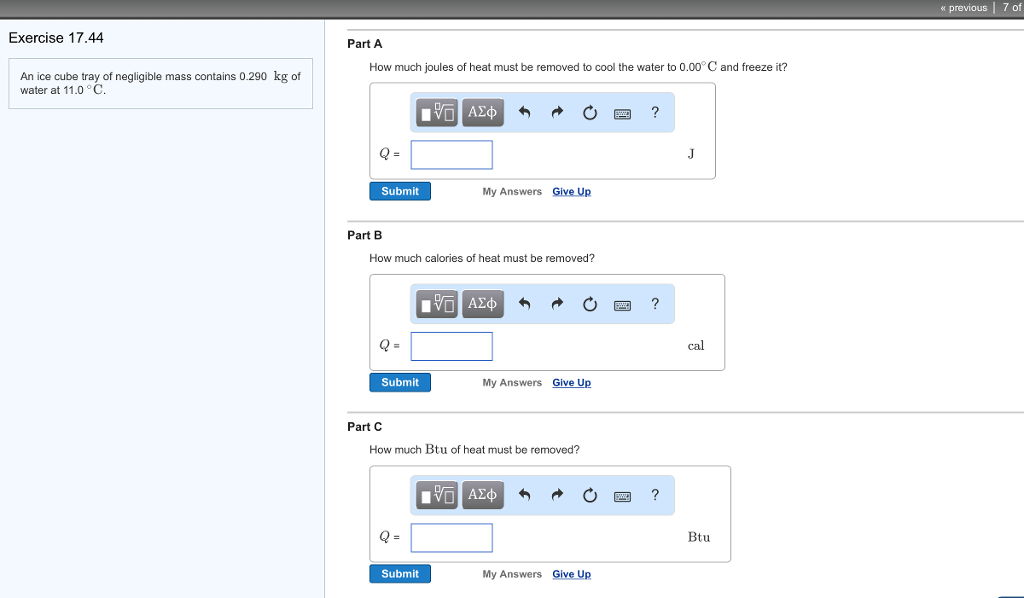Image resolution: width=1024 pixels, height=598 pixels.
Task: Undo last entry in Part A toolbar
Action: coord(524,112)
